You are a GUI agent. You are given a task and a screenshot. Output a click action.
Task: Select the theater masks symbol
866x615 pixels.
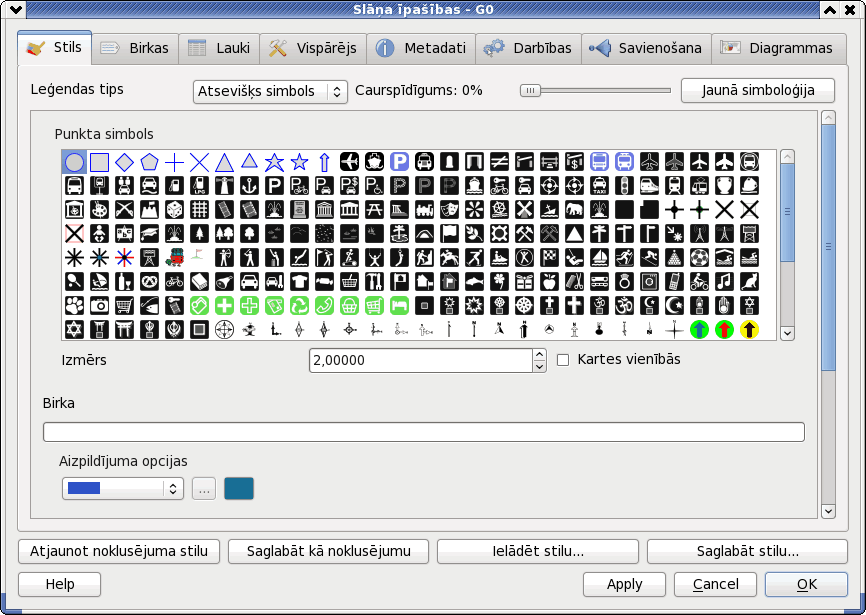[x=450, y=210]
